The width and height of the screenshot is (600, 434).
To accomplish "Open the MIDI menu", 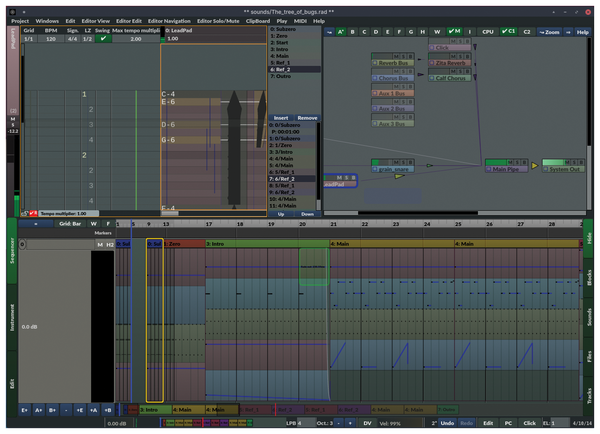I will (300, 21).
